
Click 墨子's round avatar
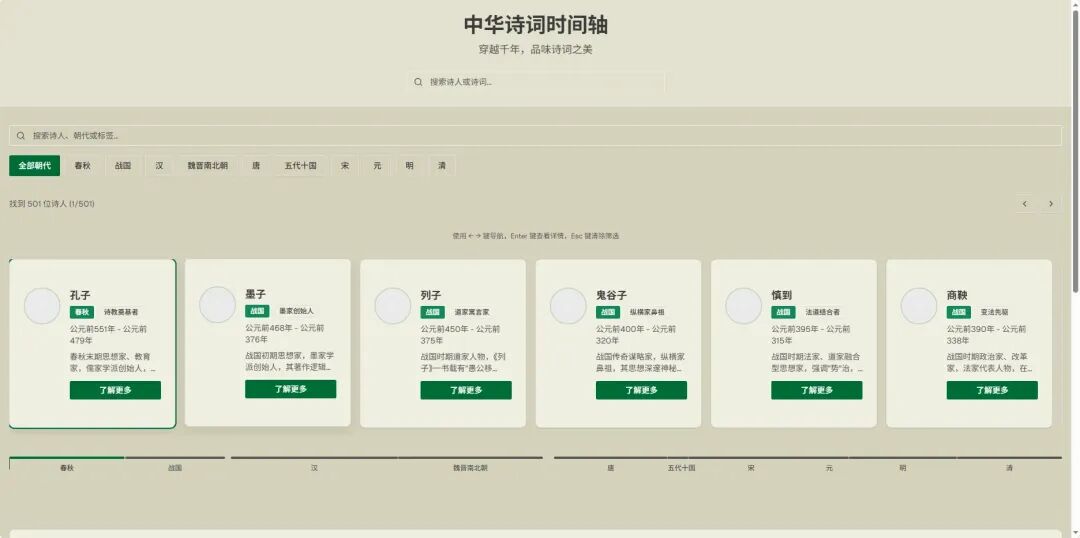click(218, 304)
